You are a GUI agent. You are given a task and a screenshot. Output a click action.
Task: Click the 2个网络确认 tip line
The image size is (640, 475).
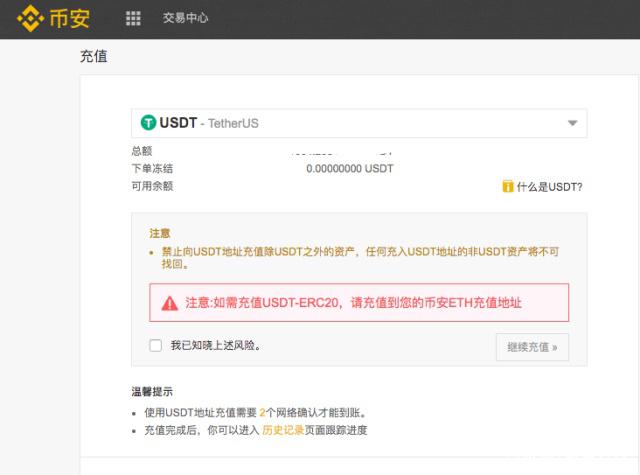coord(255,413)
